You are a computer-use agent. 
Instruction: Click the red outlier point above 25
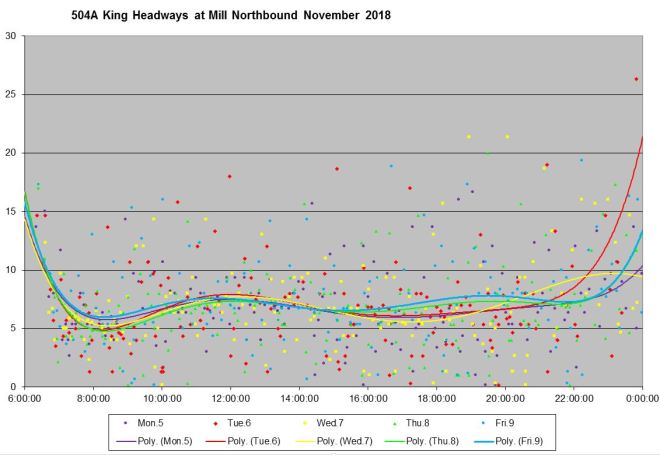(x=636, y=79)
